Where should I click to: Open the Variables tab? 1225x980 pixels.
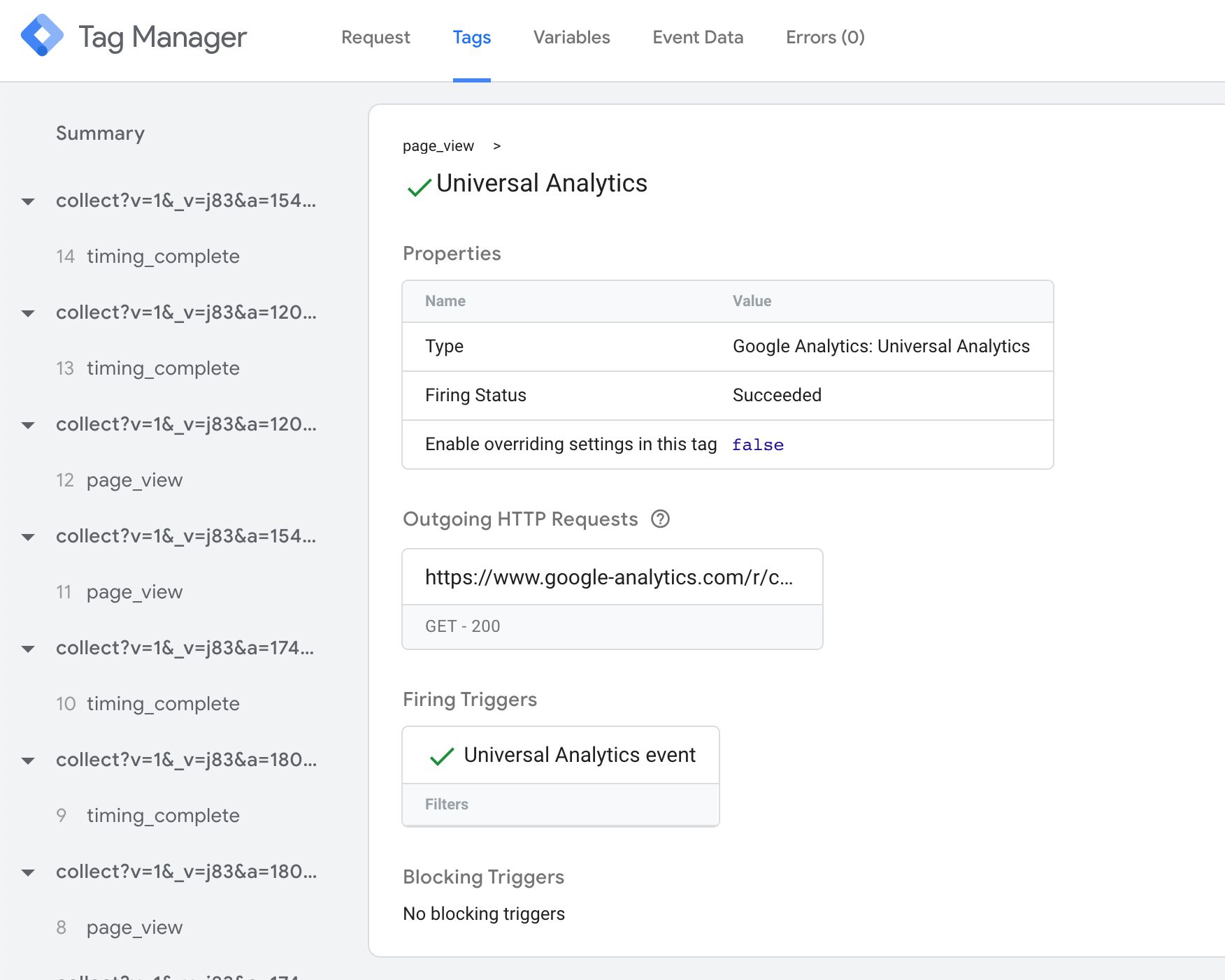[x=572, y=37]
